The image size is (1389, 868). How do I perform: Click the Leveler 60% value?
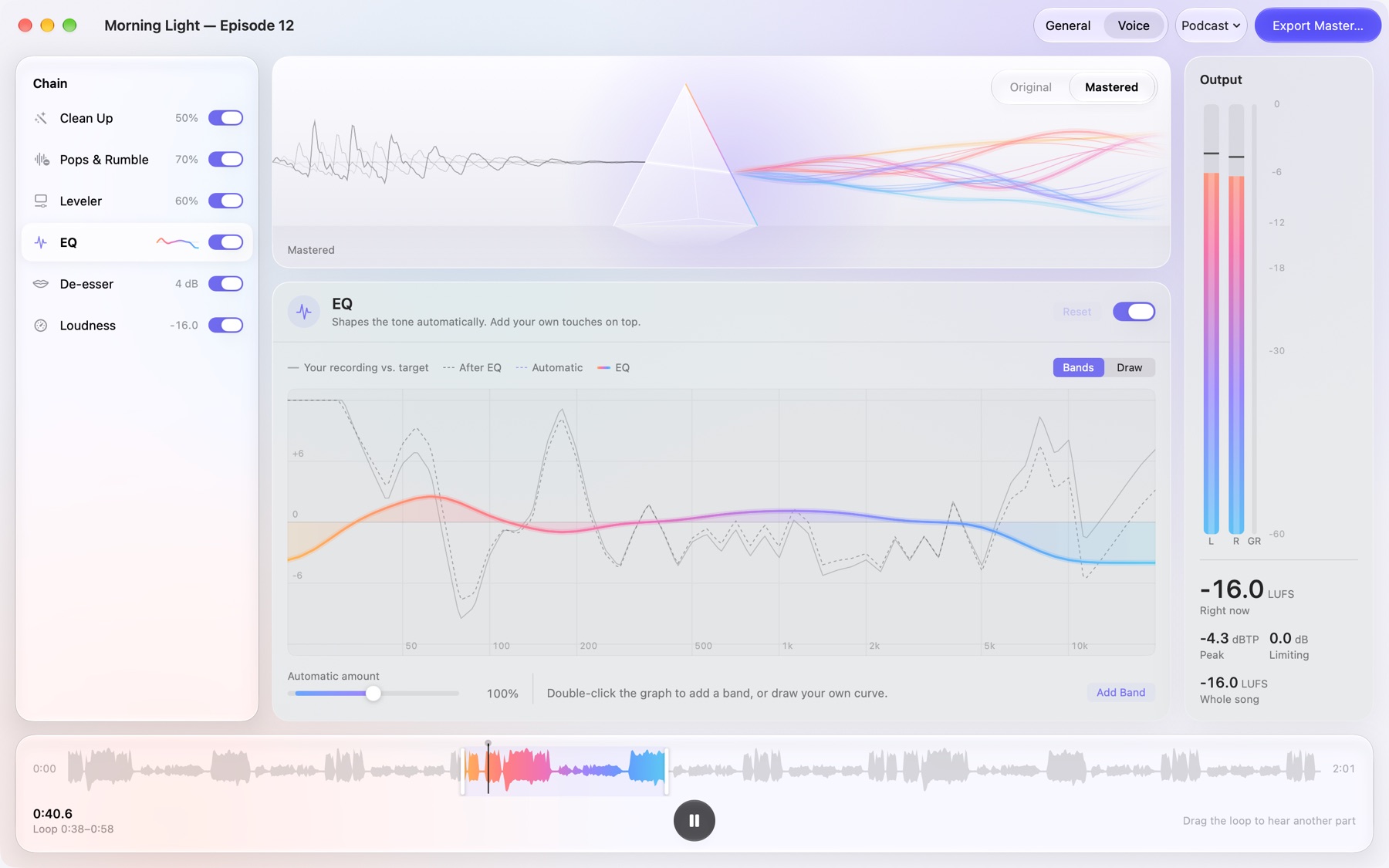[x=186, y=201]
